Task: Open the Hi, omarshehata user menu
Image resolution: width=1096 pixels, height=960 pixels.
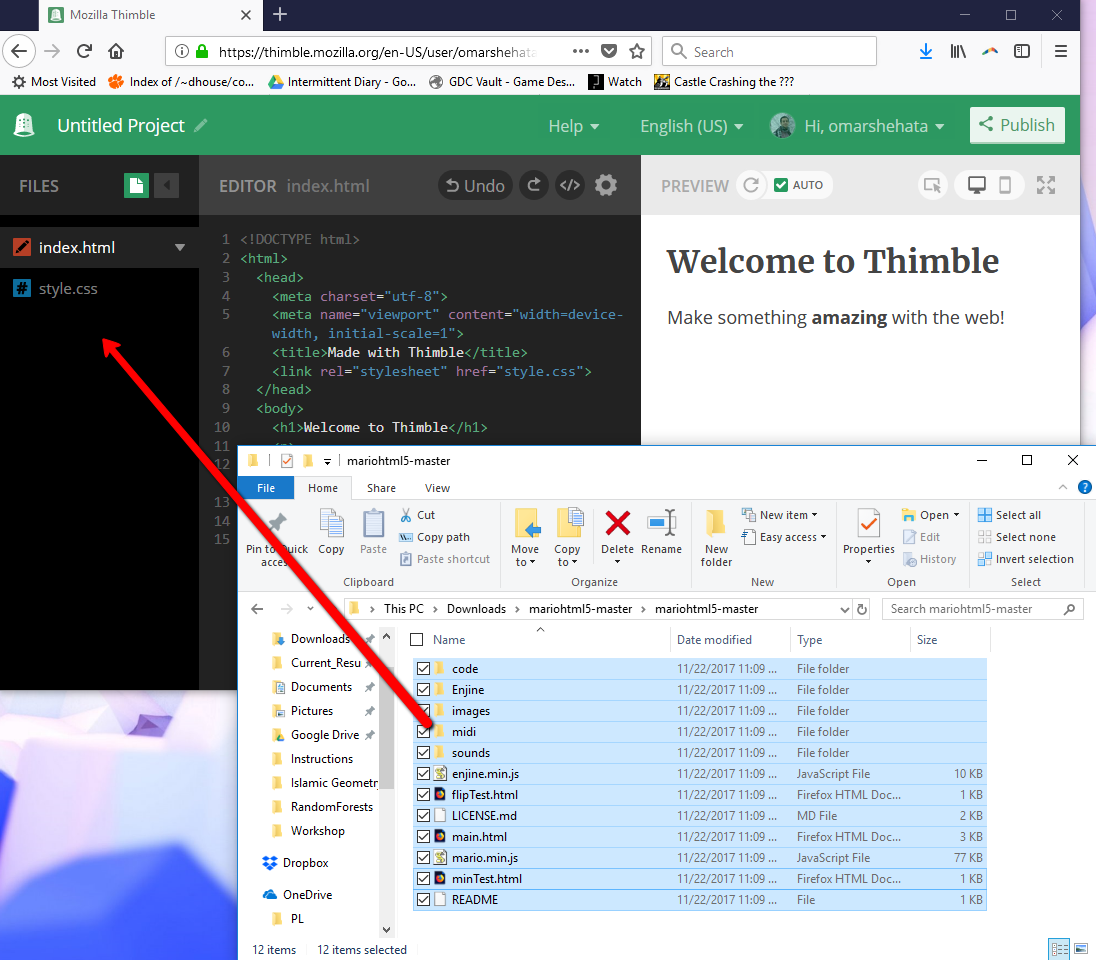Action: 858,126
